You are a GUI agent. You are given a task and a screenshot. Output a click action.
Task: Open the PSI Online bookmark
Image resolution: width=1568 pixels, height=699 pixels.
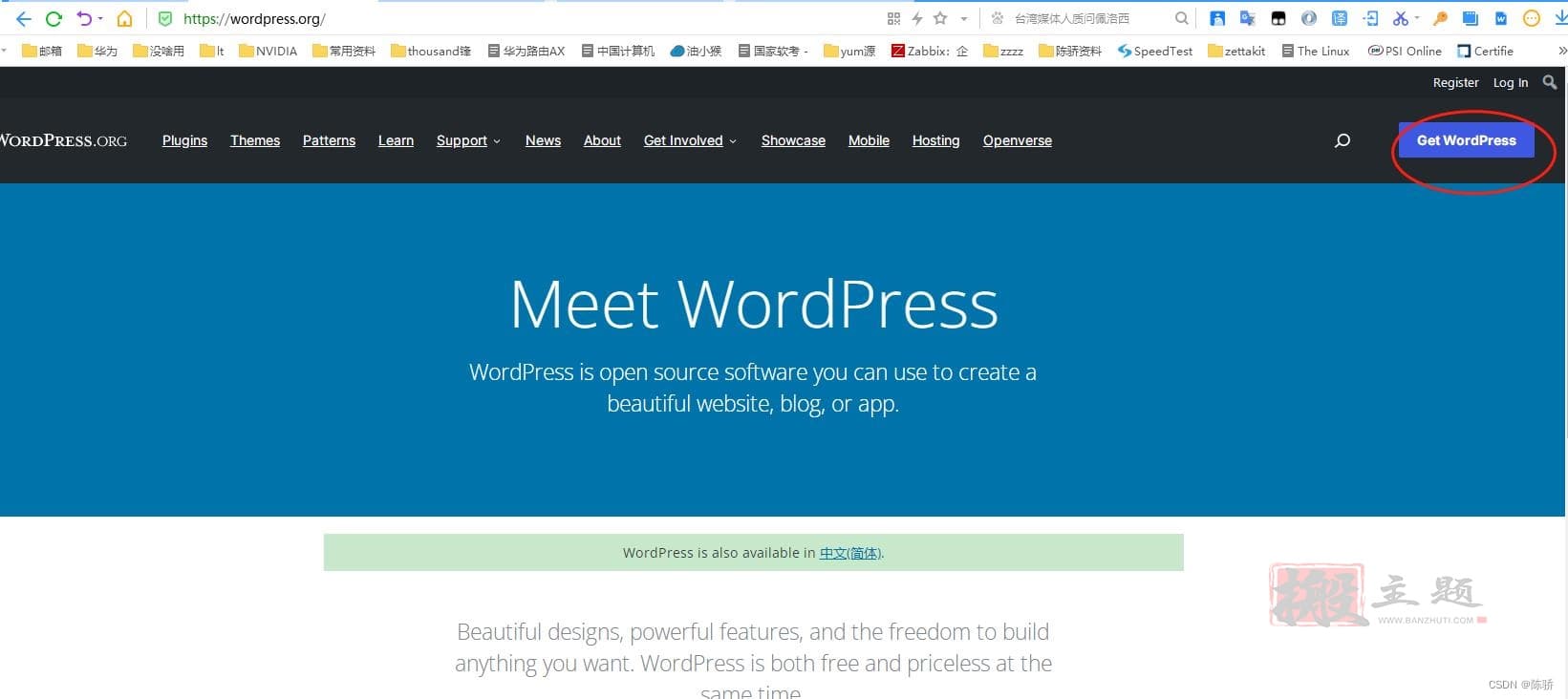pyautogui.click(x=1405, y=51)
